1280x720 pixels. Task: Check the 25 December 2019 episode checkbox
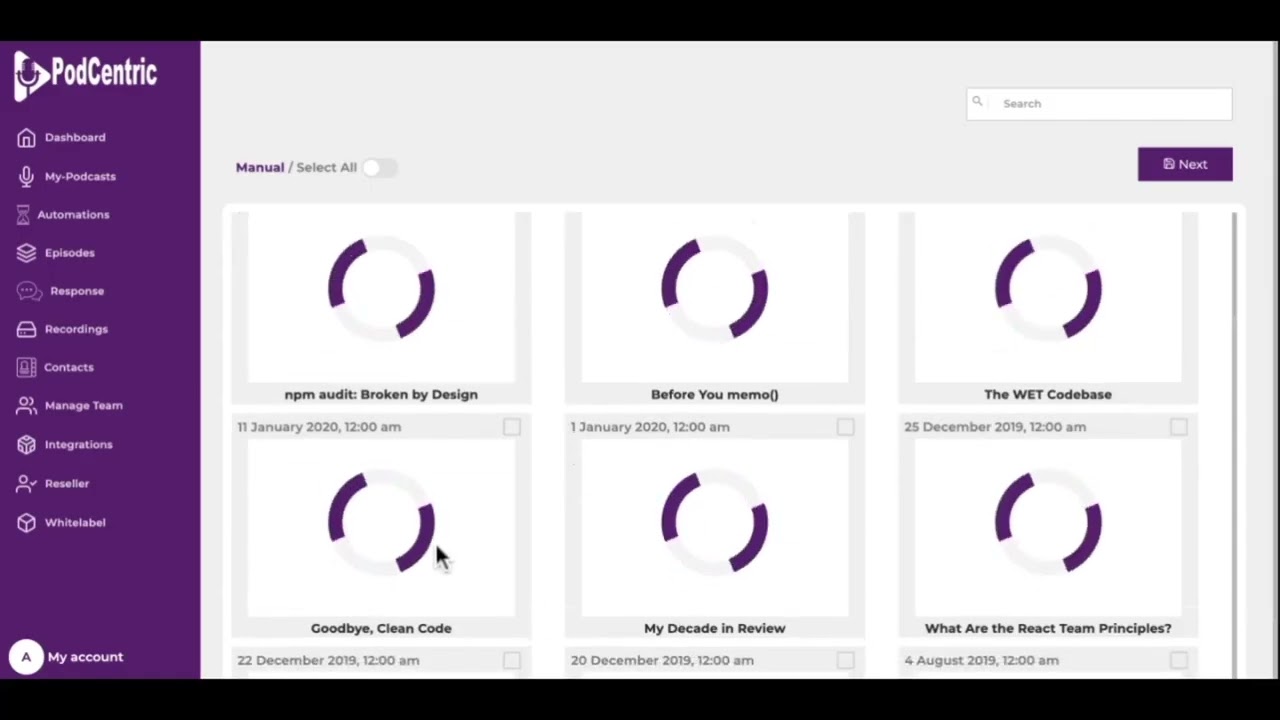(1179, 427)
